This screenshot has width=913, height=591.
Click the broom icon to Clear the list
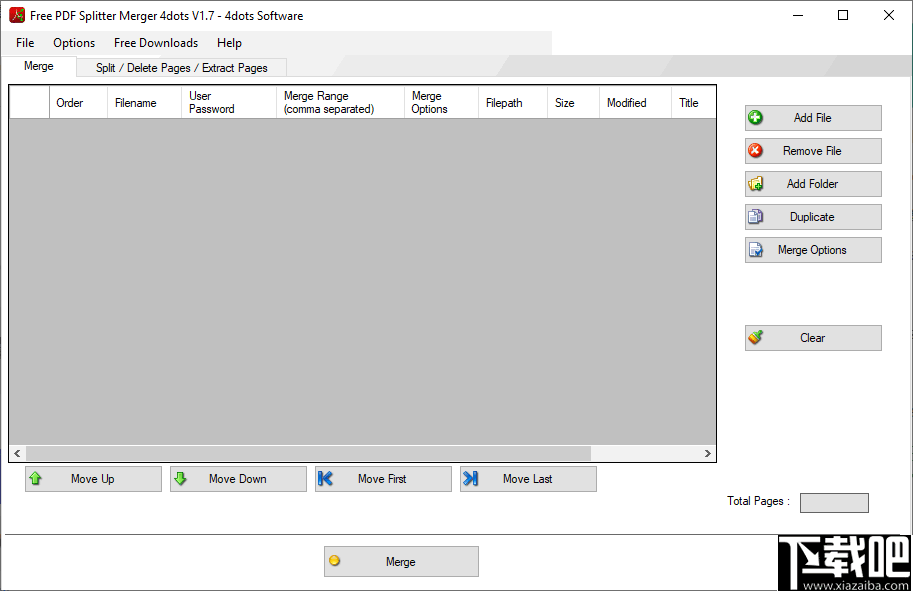755,338
